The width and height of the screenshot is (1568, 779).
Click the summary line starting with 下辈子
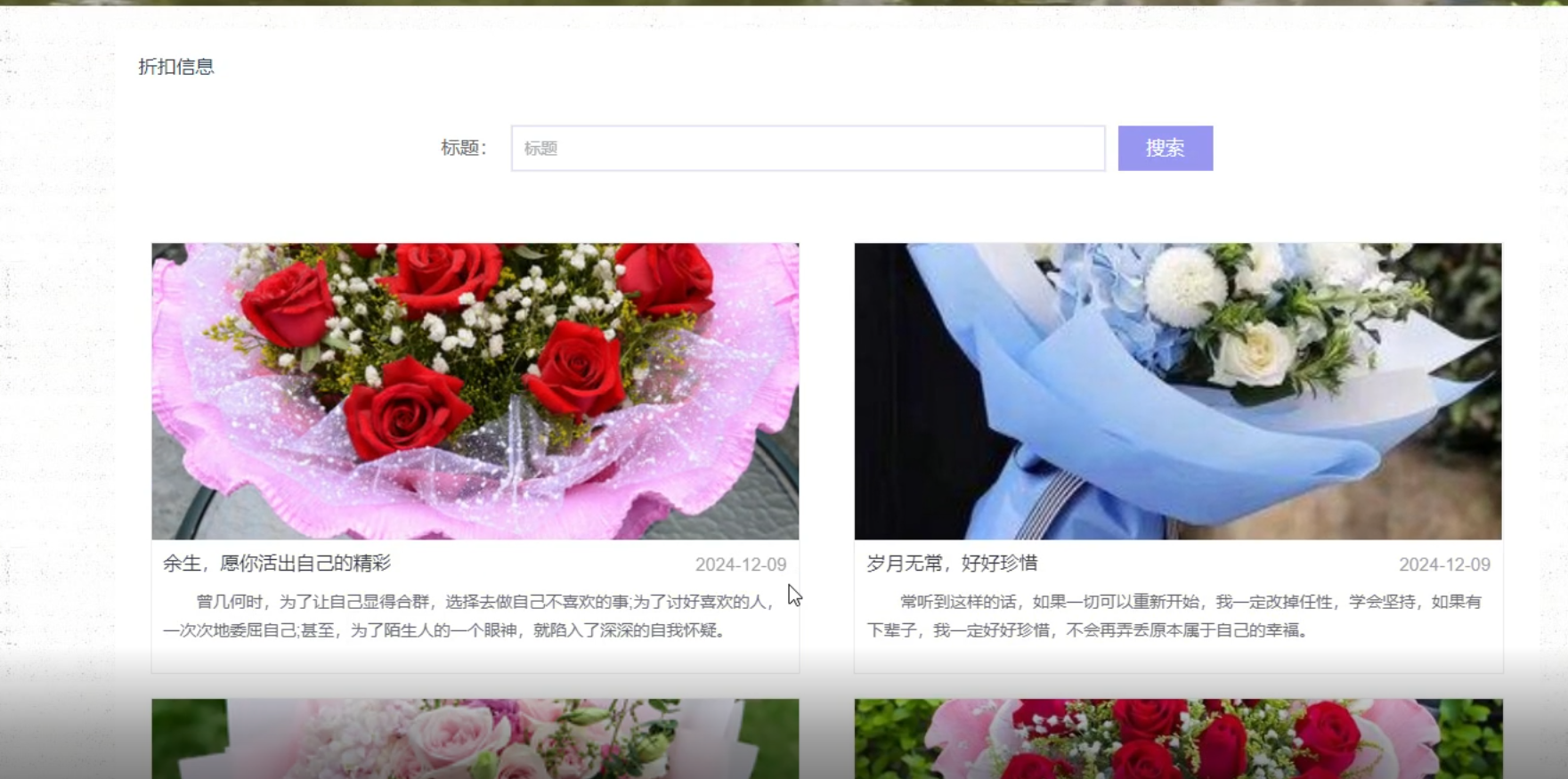pos(1086,630)
